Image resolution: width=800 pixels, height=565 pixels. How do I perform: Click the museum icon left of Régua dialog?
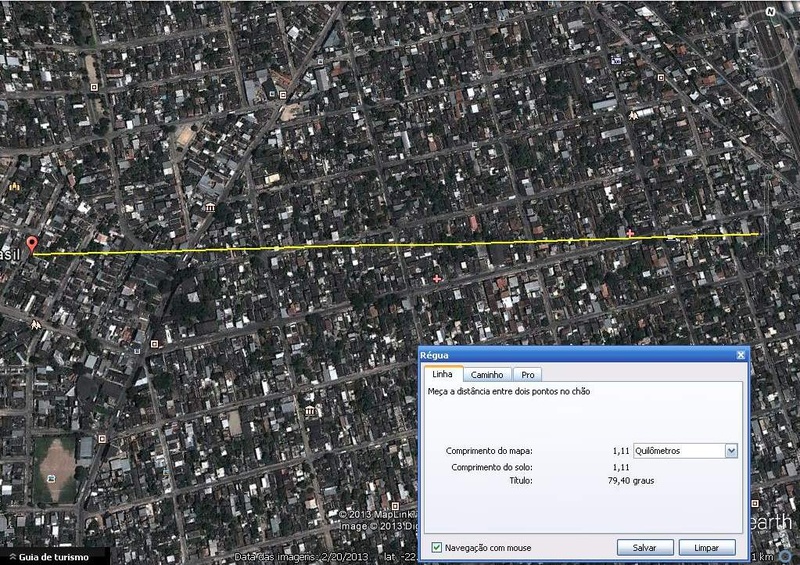click(310, 411)
